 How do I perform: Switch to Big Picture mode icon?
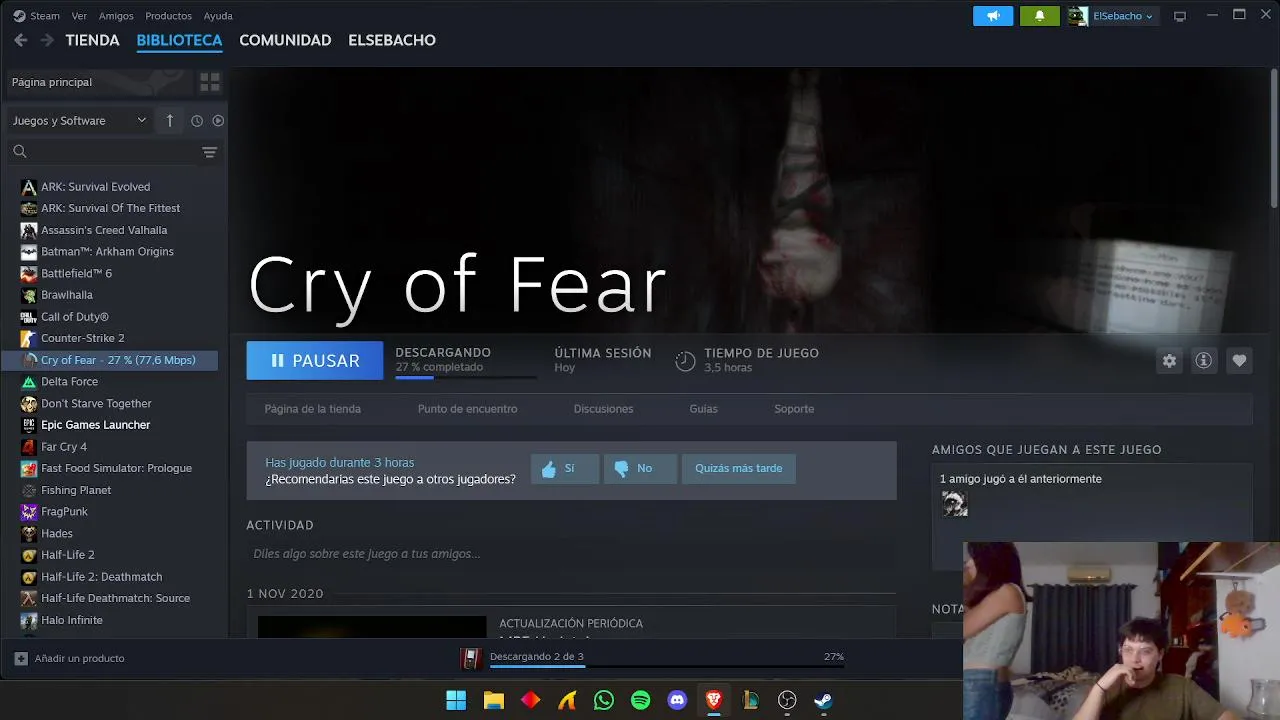(x=1180, y=16)
